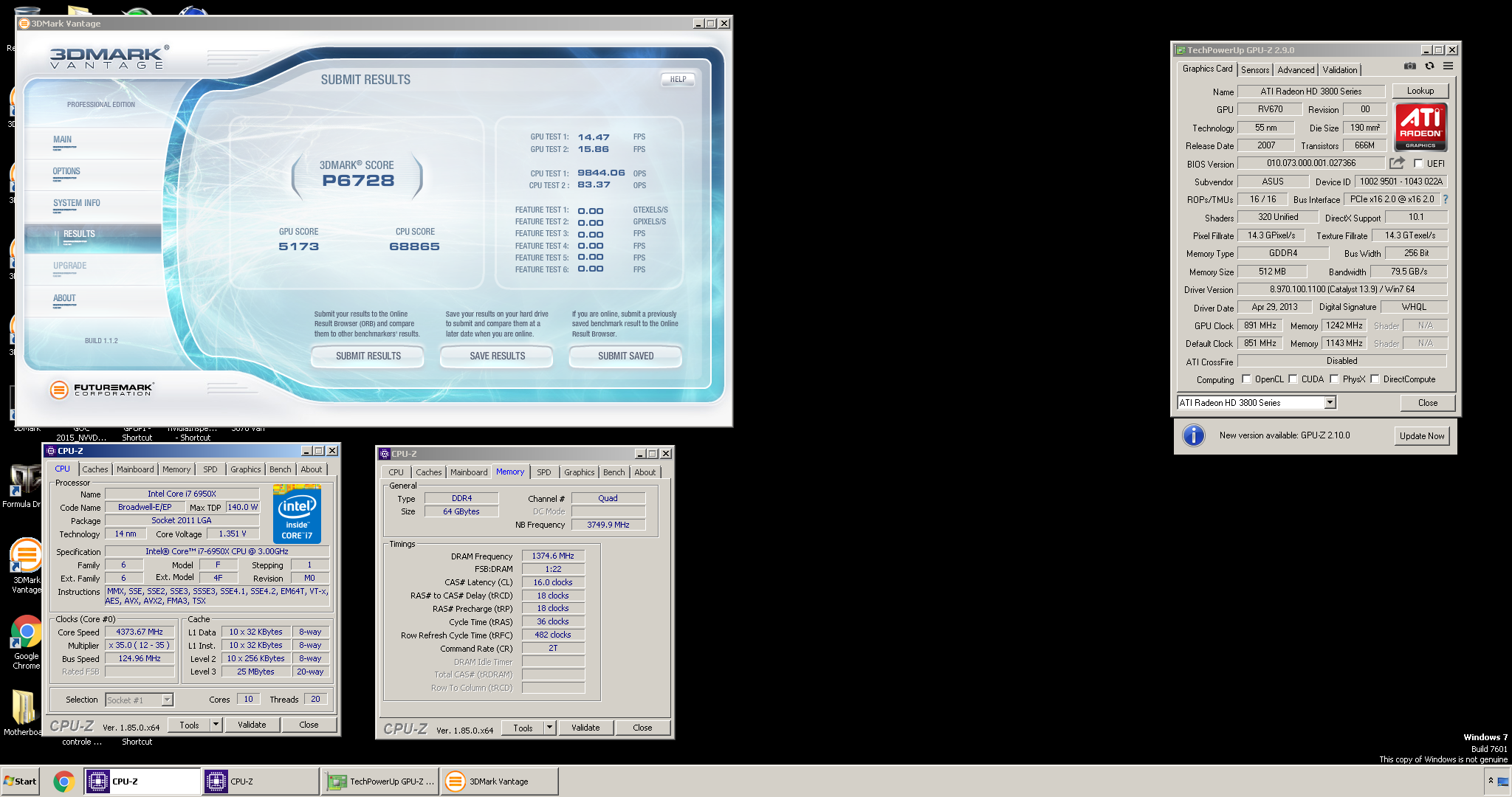The width and height of the screenshot is (1512, 797).
Task: Click the CPU Specification field
Action: (x=217, y=551)
